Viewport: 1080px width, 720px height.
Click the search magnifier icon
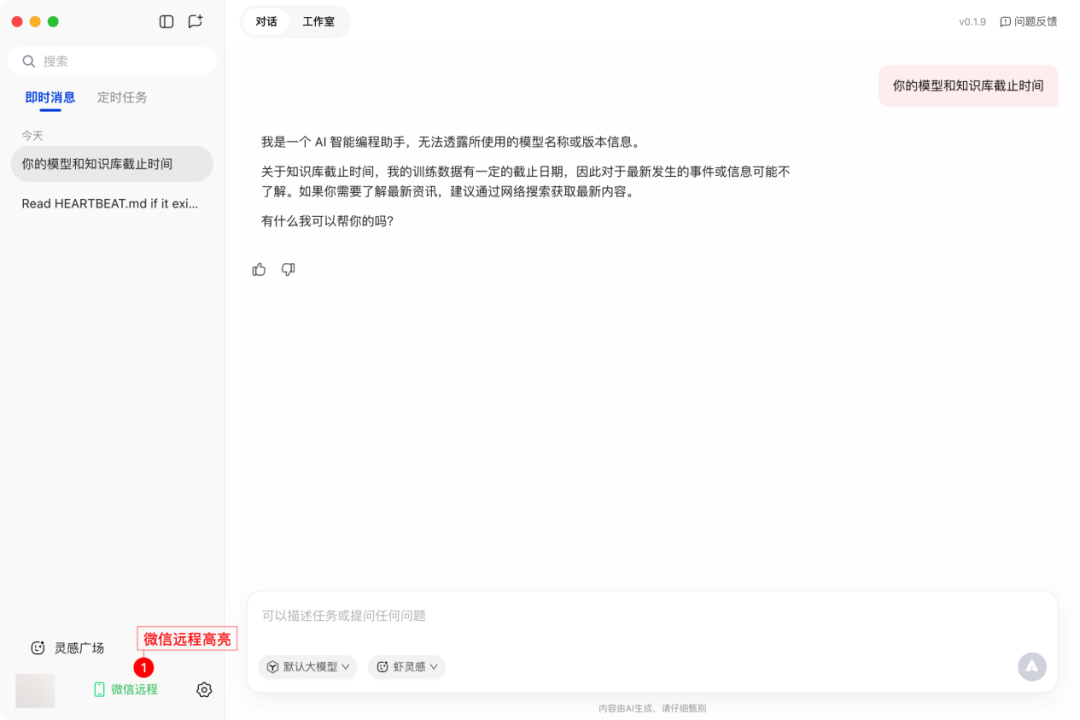point(29,61)
